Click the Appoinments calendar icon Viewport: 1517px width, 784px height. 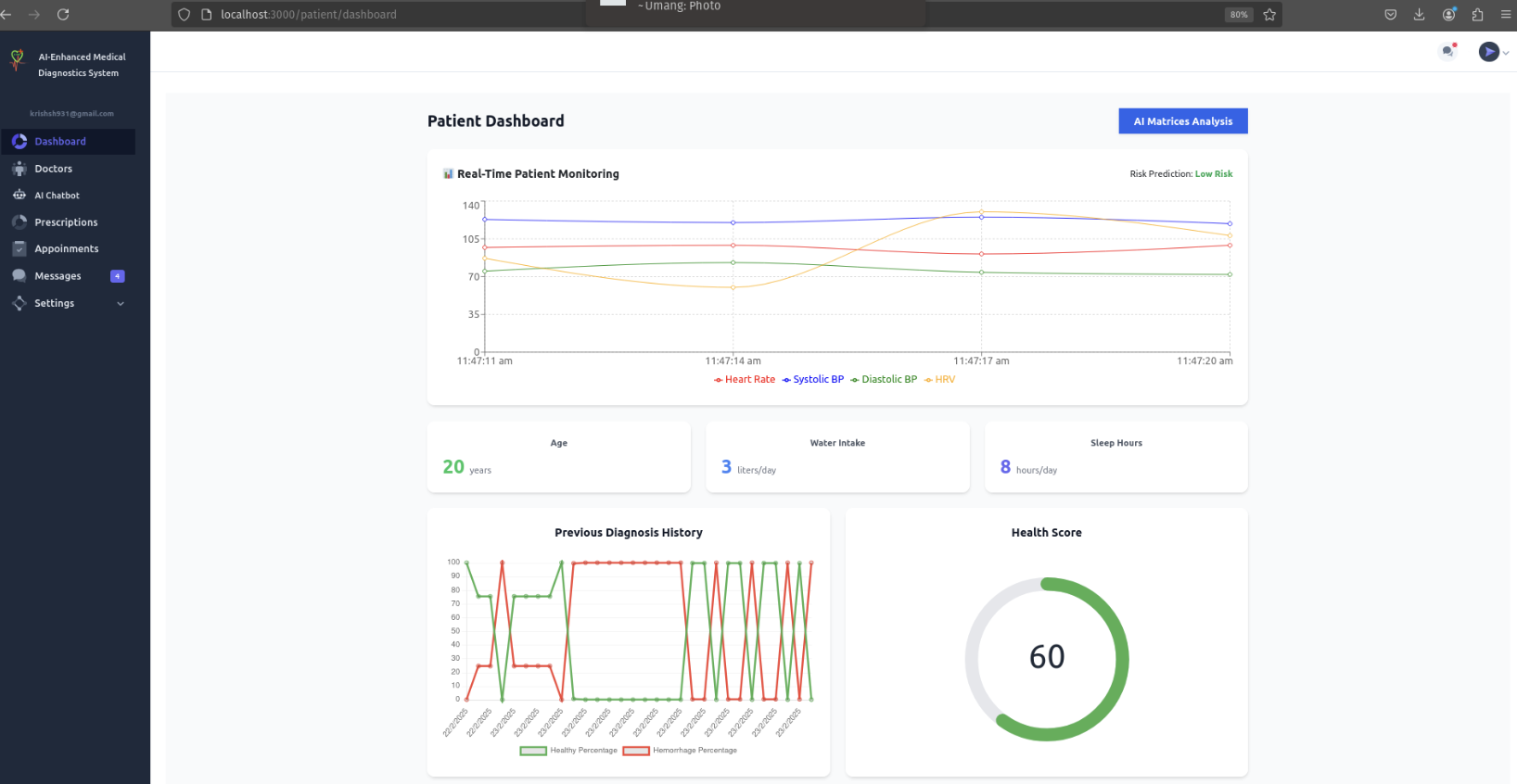pos(19,249)
